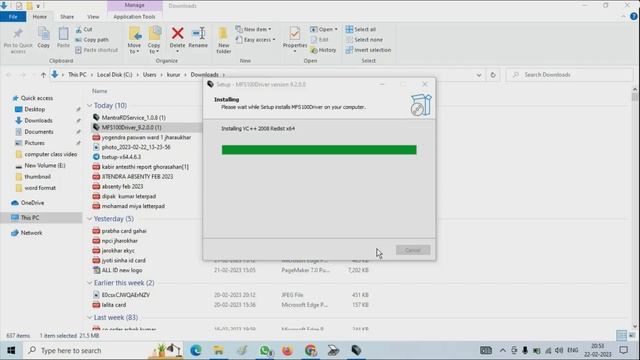This screenshot has width=640, height=360.
Task: Select the tsetup-x64.4.6.3 file
Action: tap(121, 157)
